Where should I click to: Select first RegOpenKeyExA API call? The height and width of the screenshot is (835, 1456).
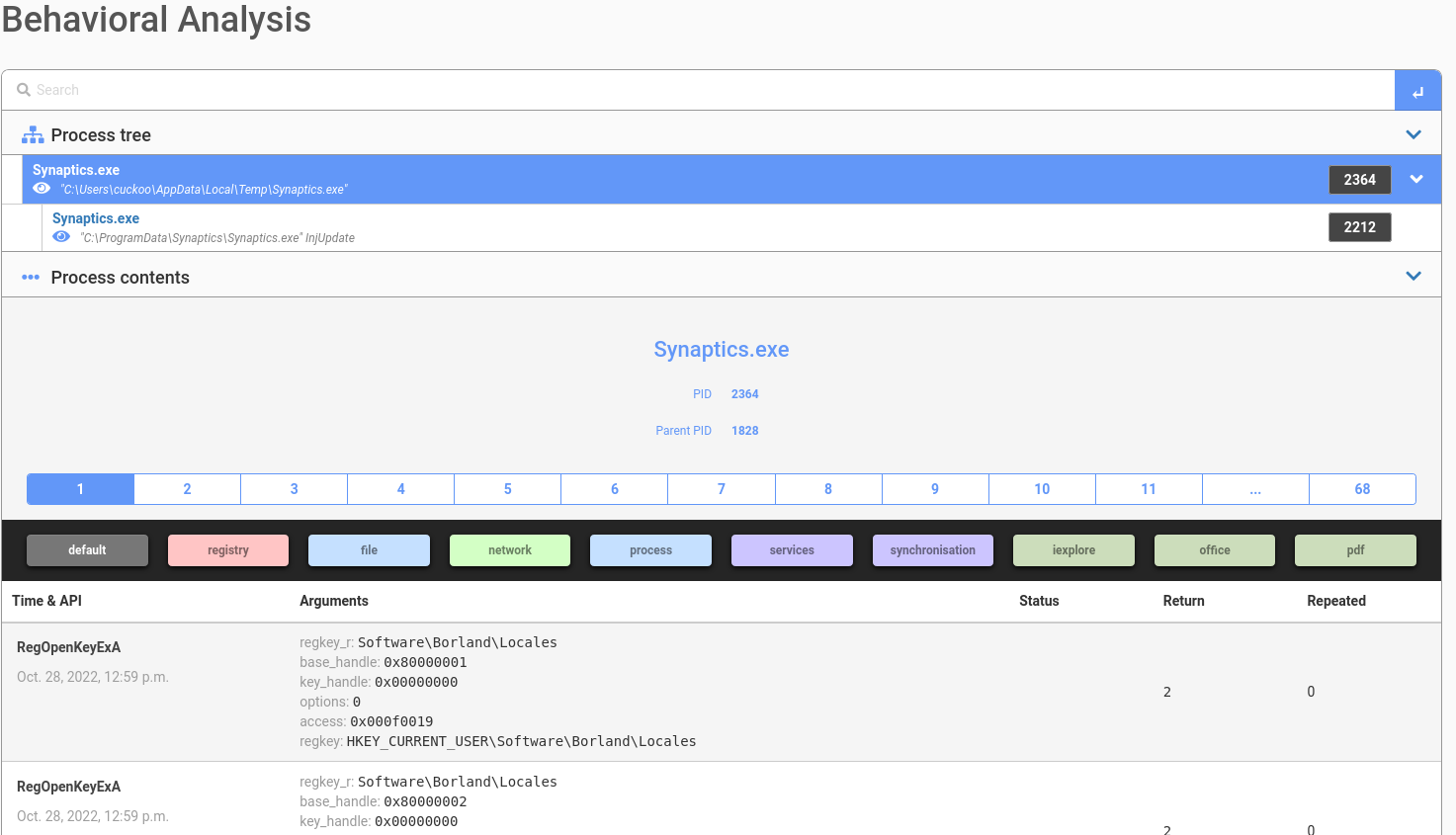68,647
